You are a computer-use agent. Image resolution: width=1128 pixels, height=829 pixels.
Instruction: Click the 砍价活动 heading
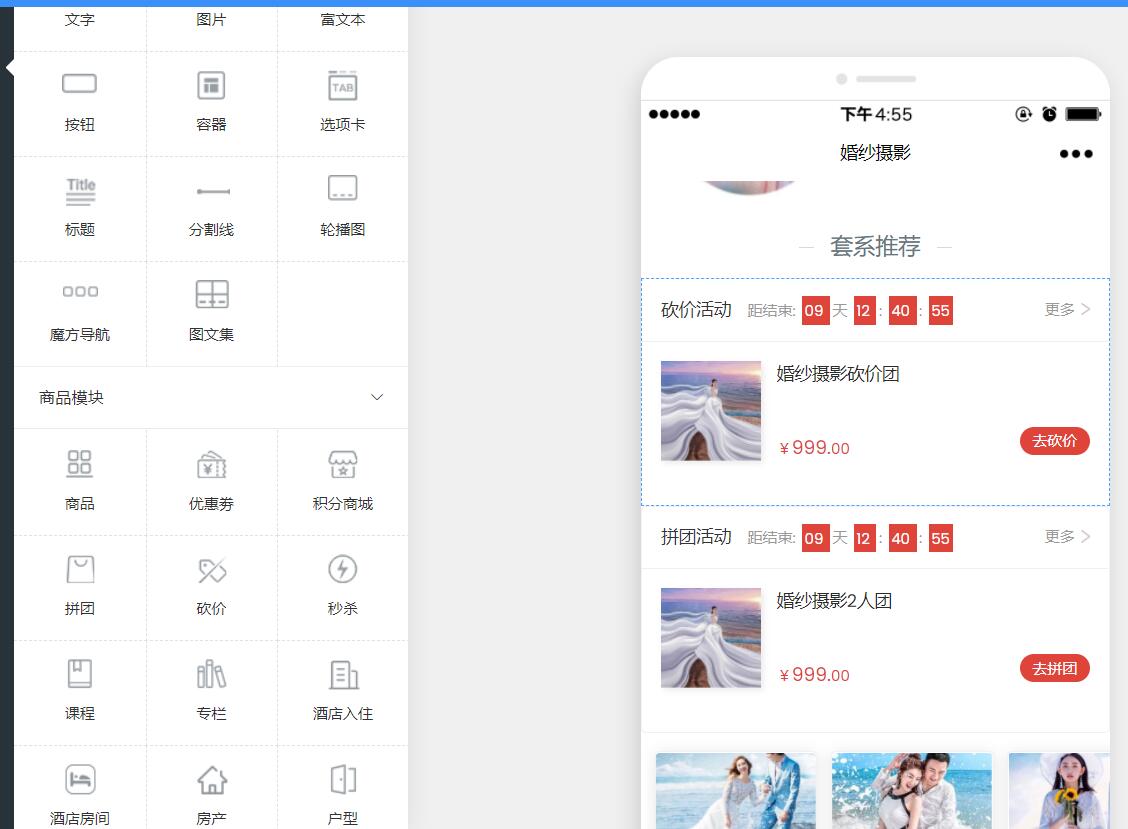(x=696, y=309)
